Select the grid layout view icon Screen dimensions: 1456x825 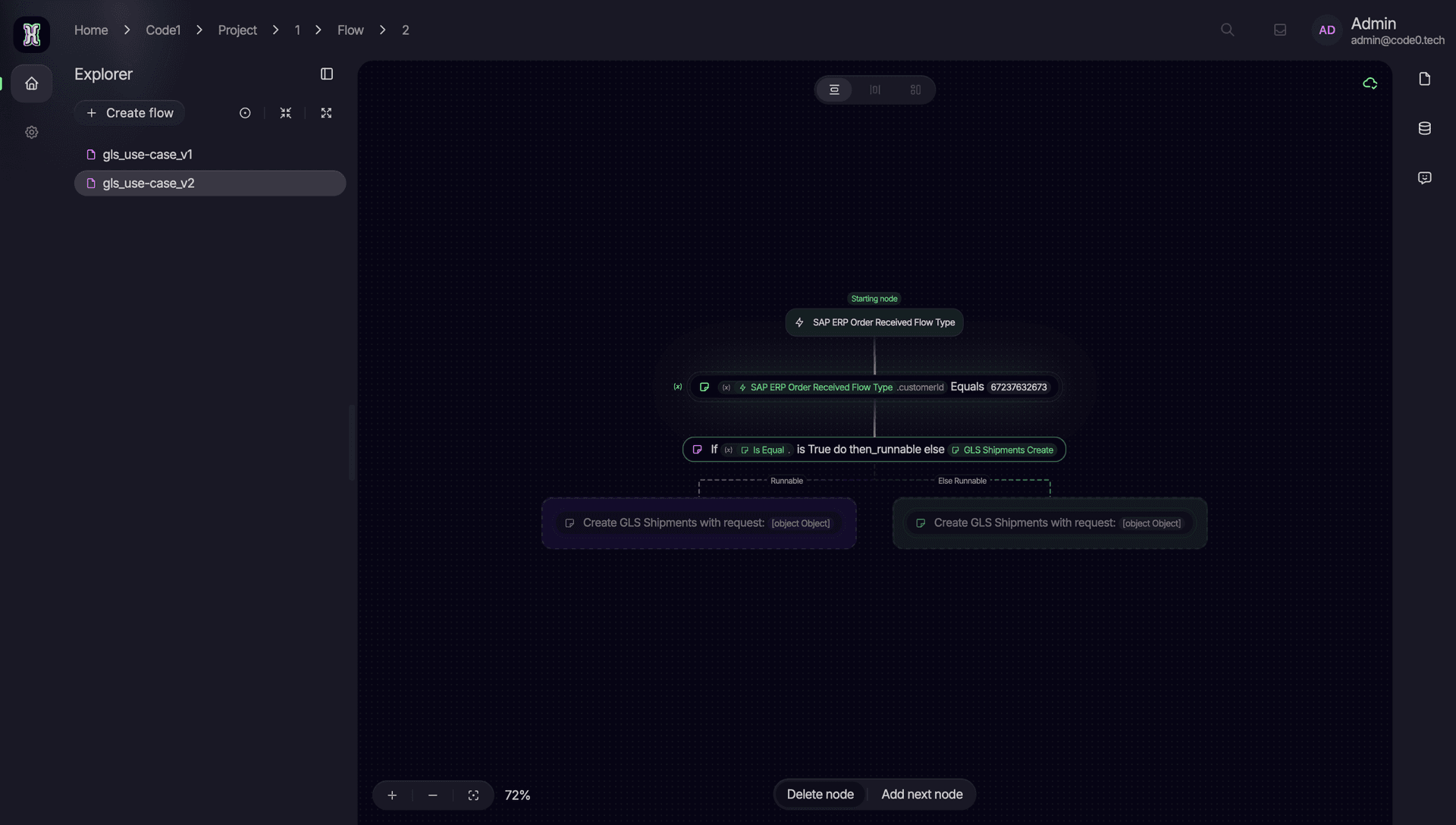coord(915,89)
